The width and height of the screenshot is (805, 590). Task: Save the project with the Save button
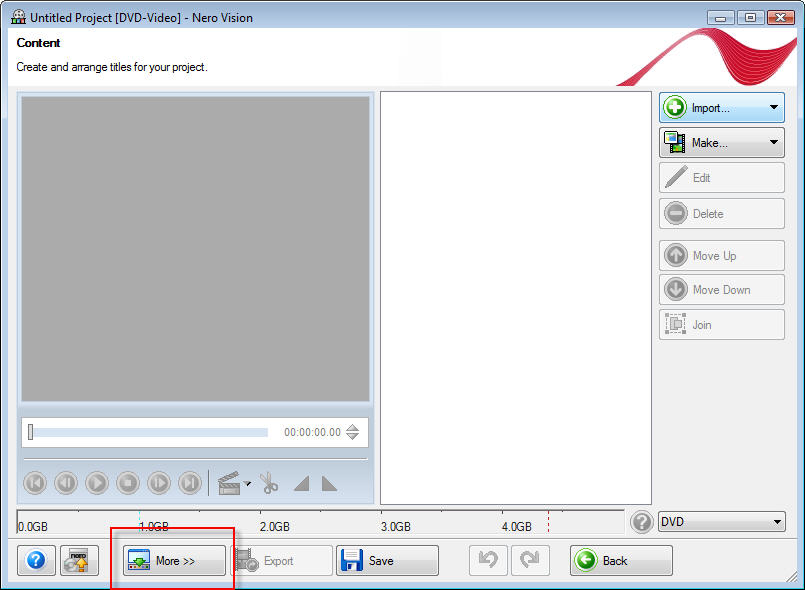click(387, 560)
